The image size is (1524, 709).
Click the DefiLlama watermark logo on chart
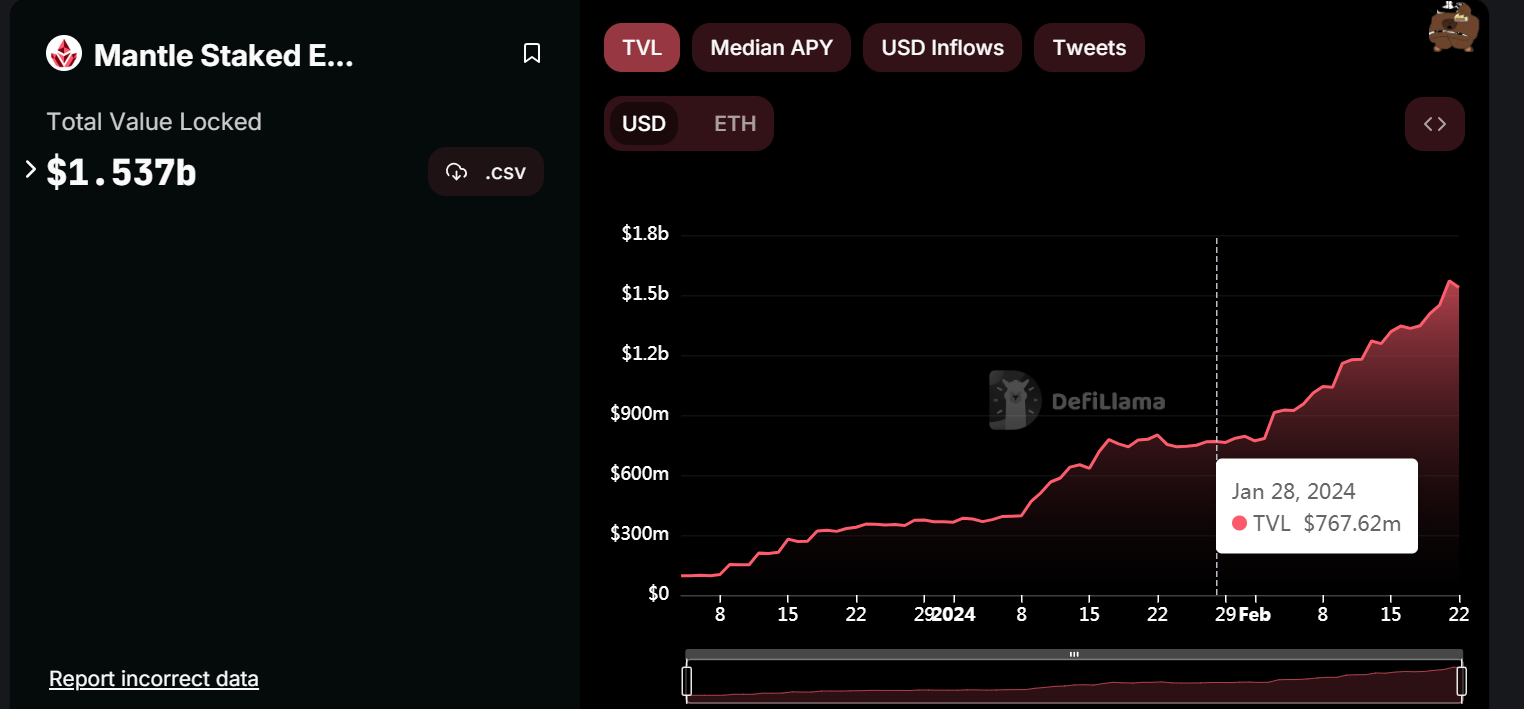[x=1014, y=400]
